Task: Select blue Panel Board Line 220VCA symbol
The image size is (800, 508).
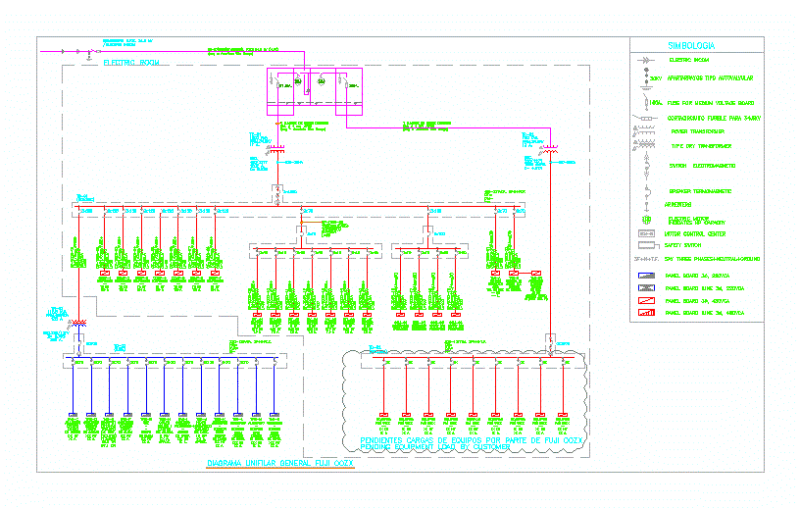Action: 646,288
